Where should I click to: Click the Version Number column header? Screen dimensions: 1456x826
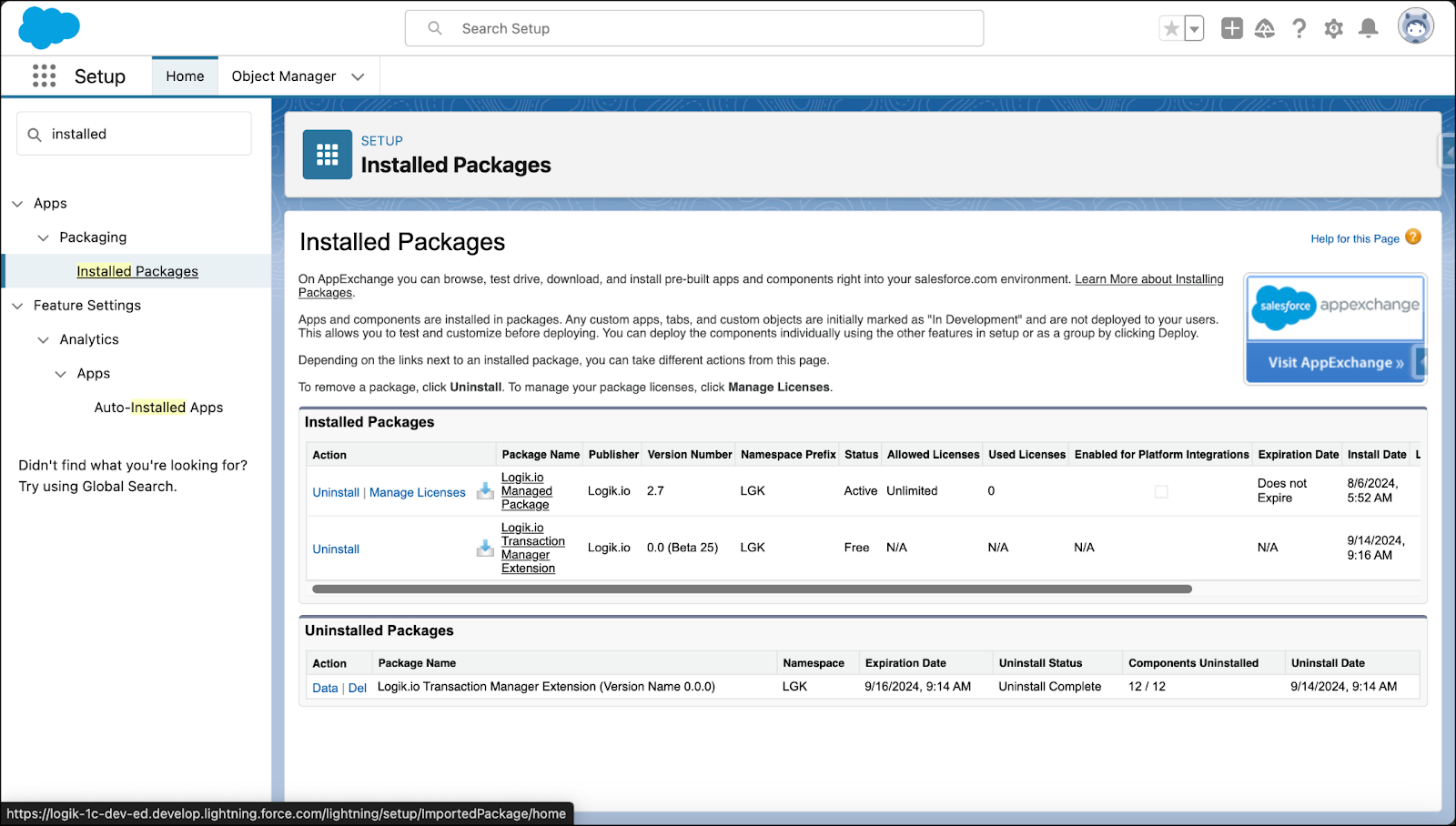tap(690, 455)
